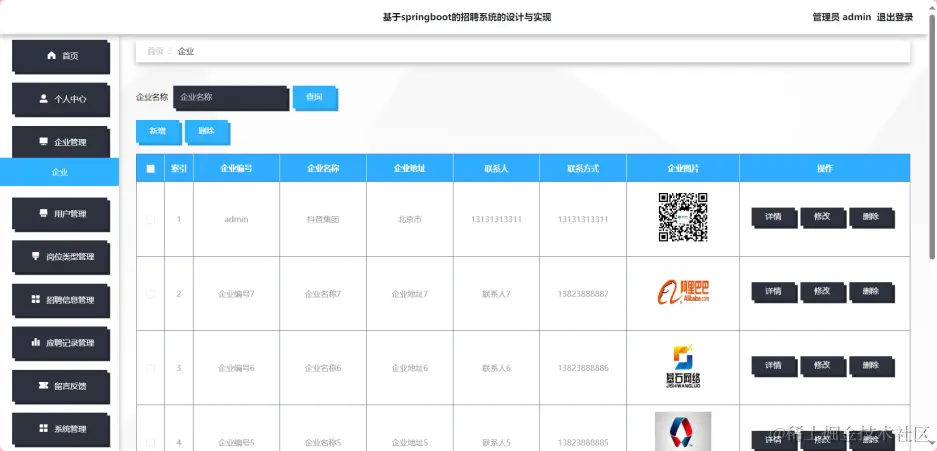Click the 联系方式 column header
The width and height of the screenshot is (937, 451).
point(583,168)
